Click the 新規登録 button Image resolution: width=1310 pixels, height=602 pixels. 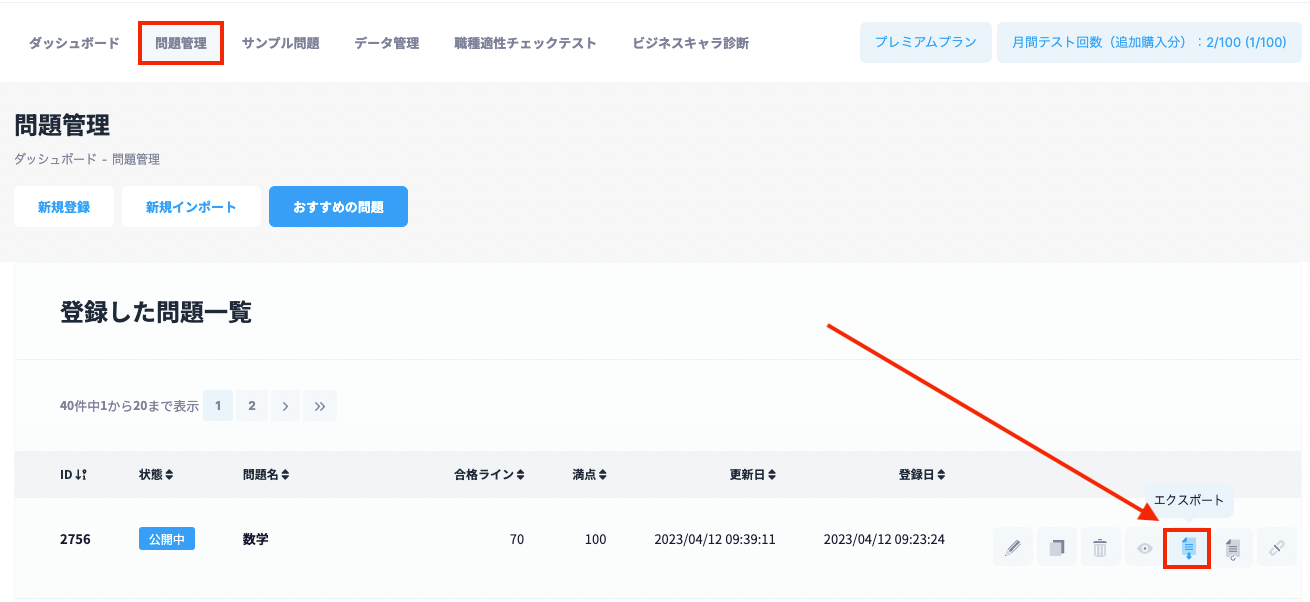point(64,207)
